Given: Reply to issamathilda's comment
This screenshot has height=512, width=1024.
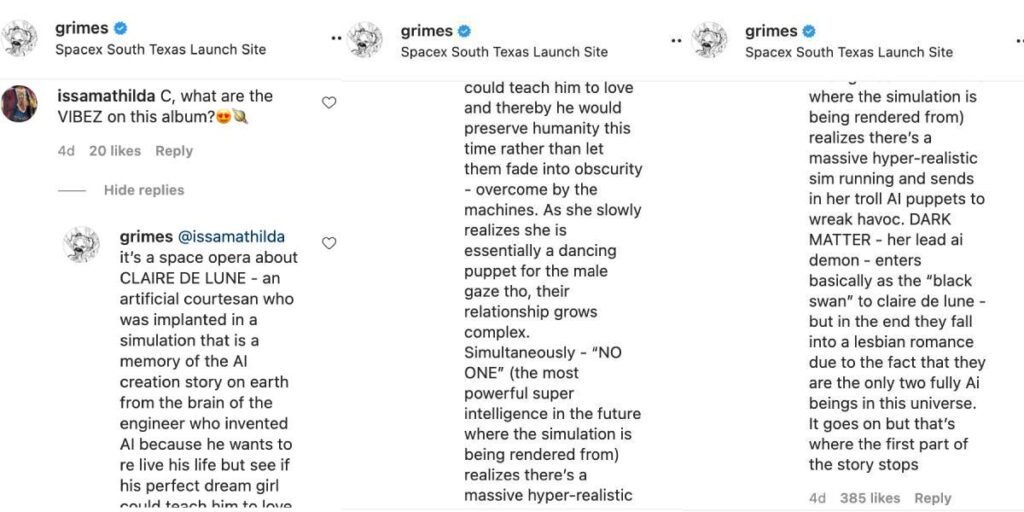Looking at the screenshot, I should pos(174,151).
